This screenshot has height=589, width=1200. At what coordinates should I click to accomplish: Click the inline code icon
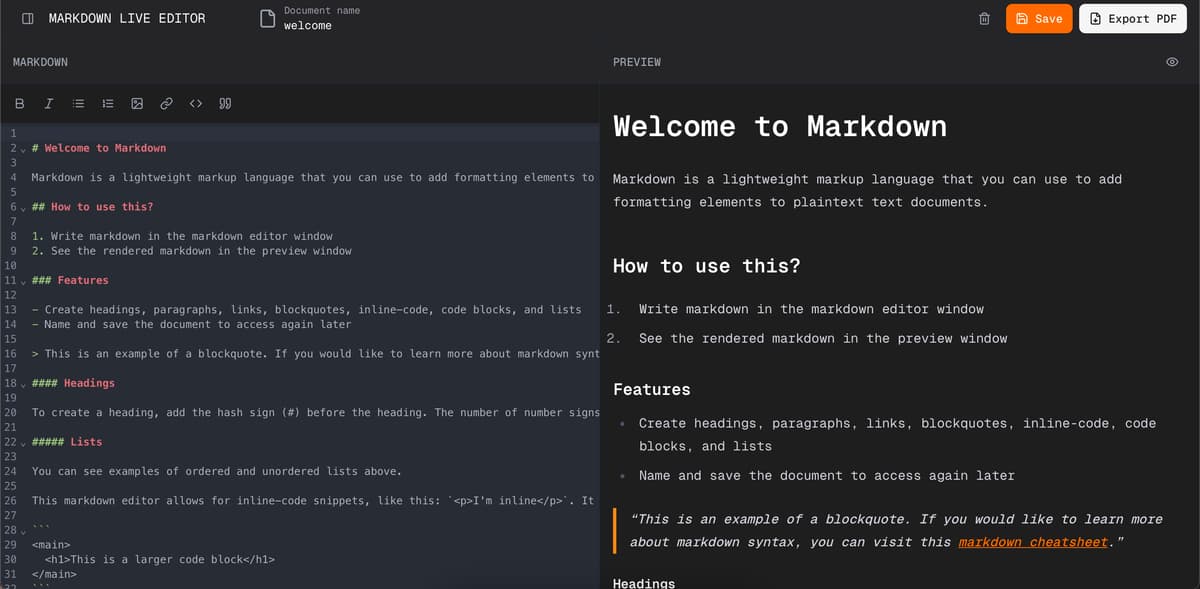click(x=195, y=103)
